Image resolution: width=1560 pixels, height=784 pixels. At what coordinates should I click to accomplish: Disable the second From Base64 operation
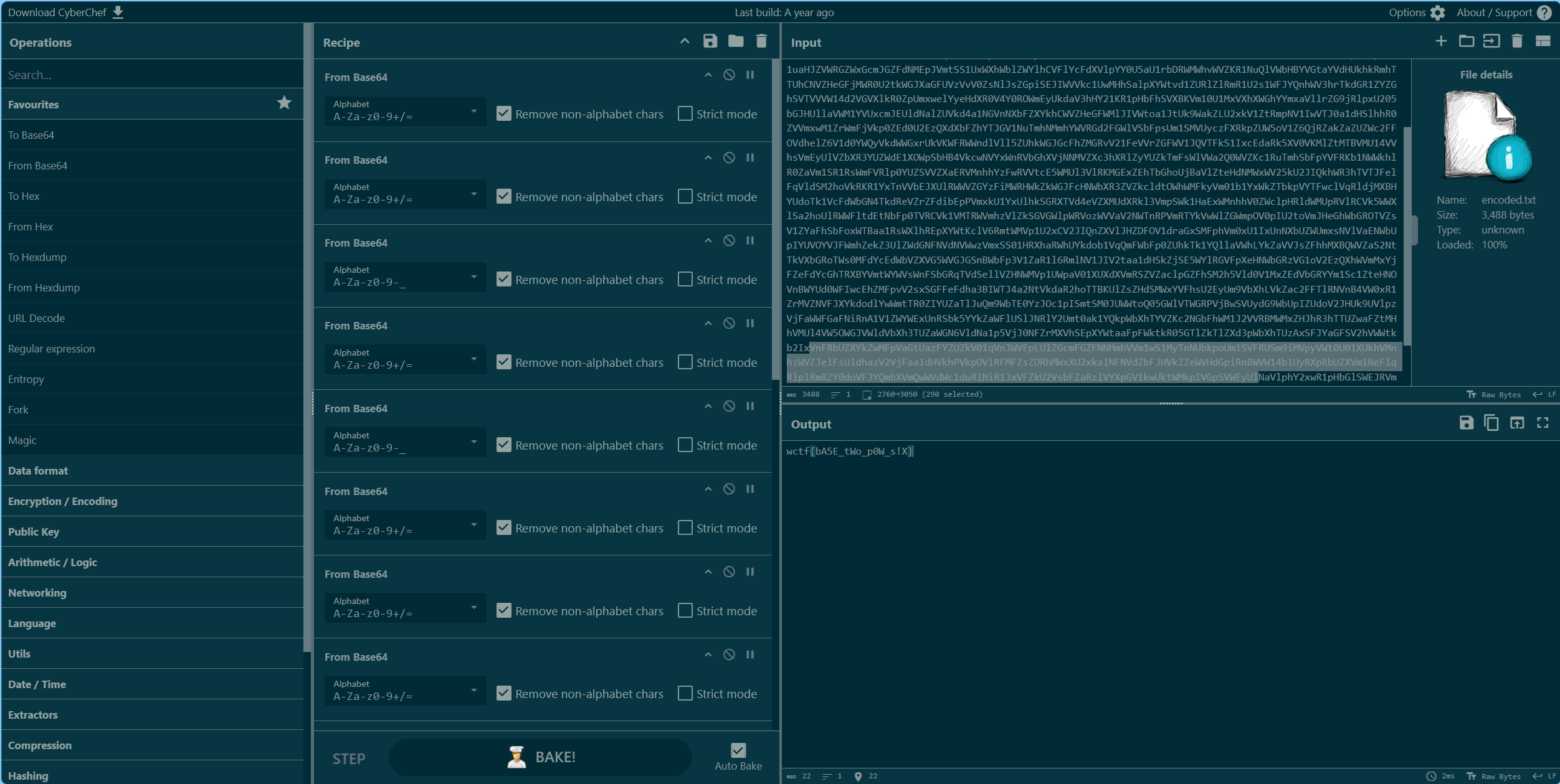click(x=729, y=158)
